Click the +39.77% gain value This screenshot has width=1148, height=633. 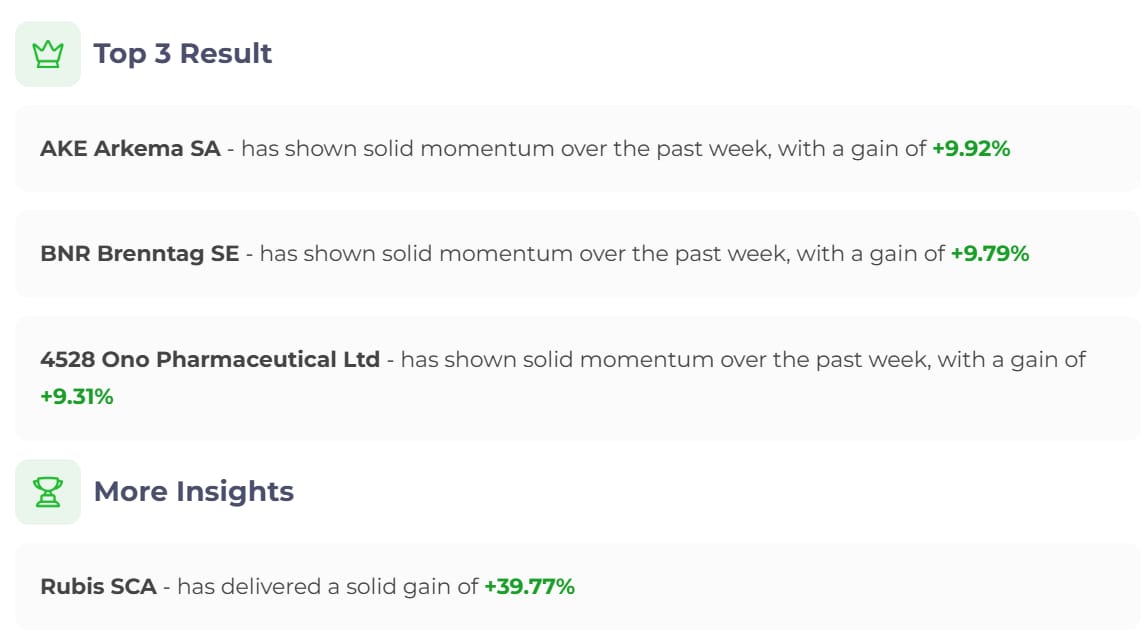pos(529,587)
